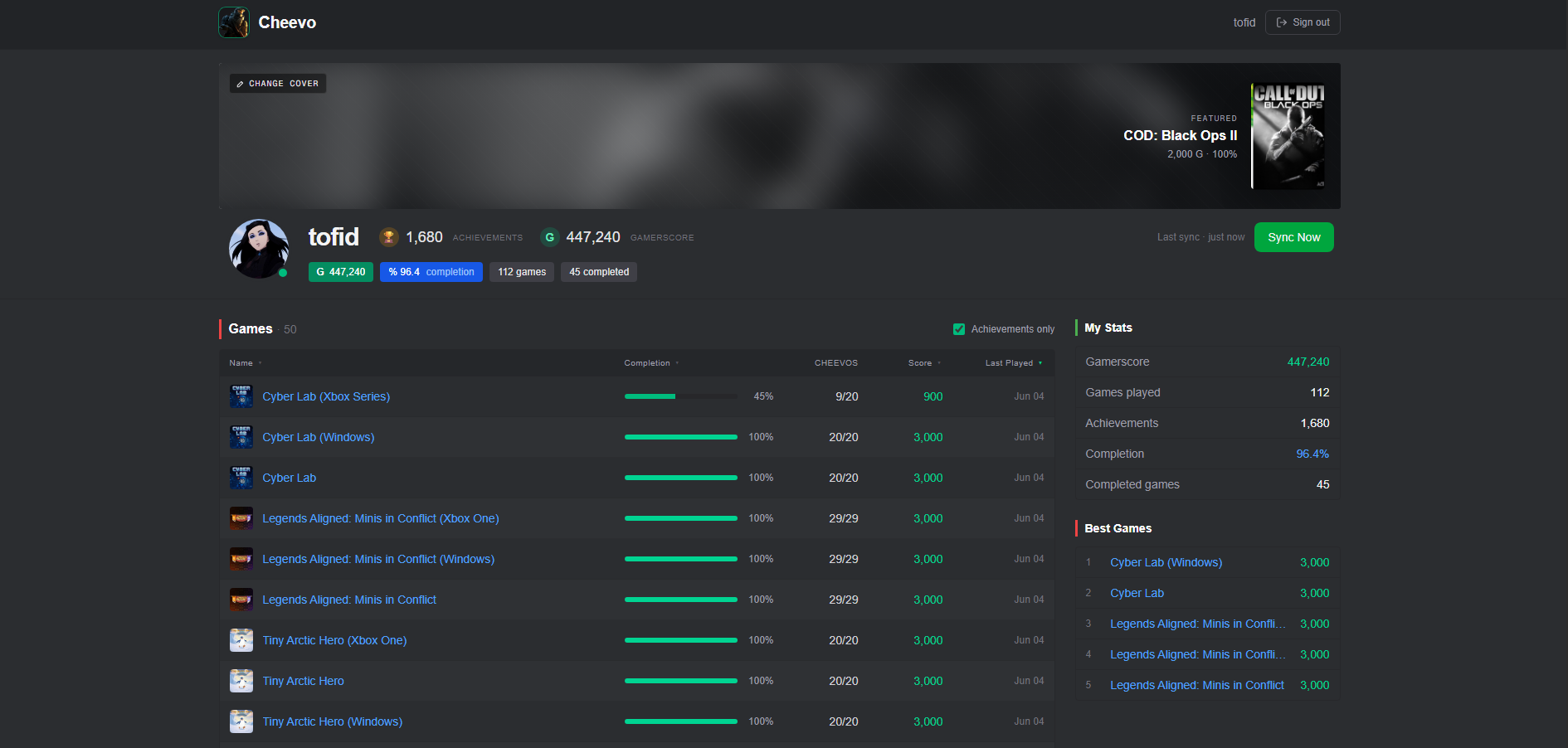Click the Games played stat row
The width and height of the screenshot is (1568, 748).
click(x=1208, y=392)
